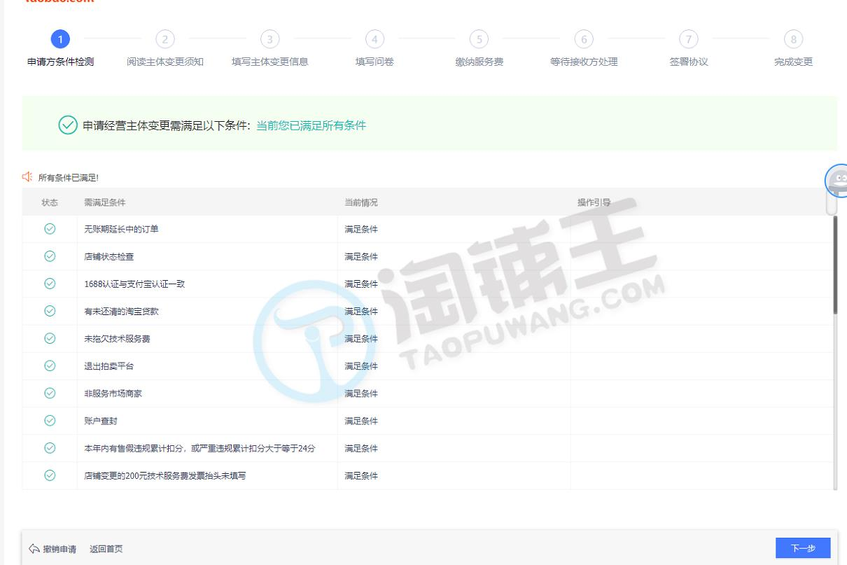Image resolution: width=847 pixels, height=565 pixels.
Task: Click condition text 非服务市场商家
Action: pos(113,394)
